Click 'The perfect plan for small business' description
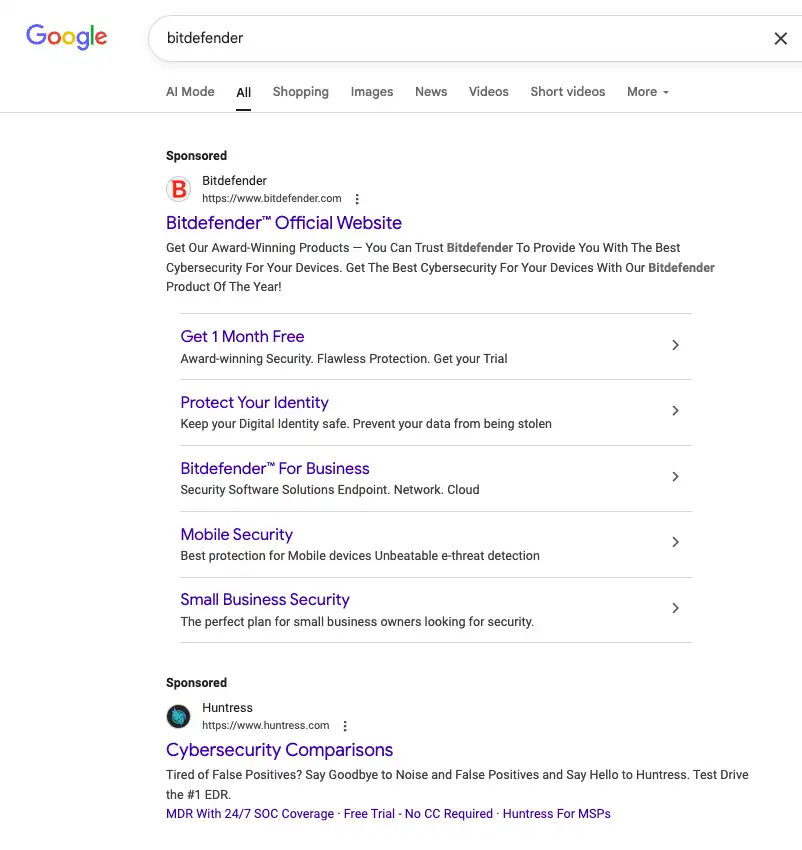 (x=357, y=622)
